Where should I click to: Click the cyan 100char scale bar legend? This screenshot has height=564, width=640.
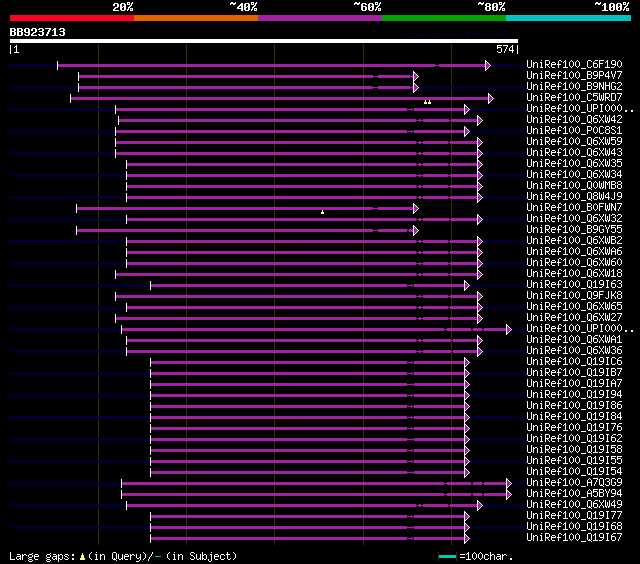point(447,556)
